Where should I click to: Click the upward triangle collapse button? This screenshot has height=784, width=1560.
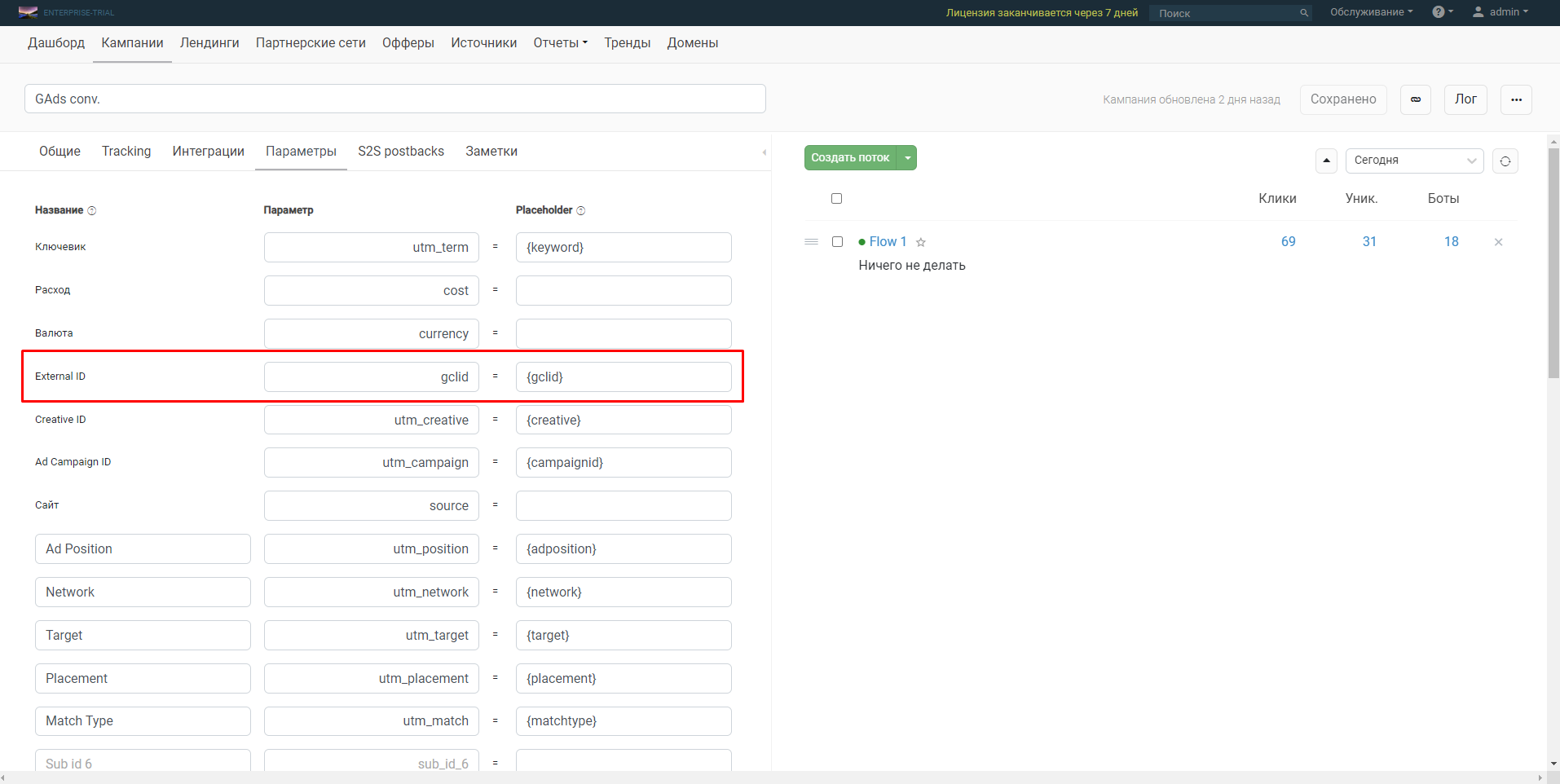point(1326,161)
